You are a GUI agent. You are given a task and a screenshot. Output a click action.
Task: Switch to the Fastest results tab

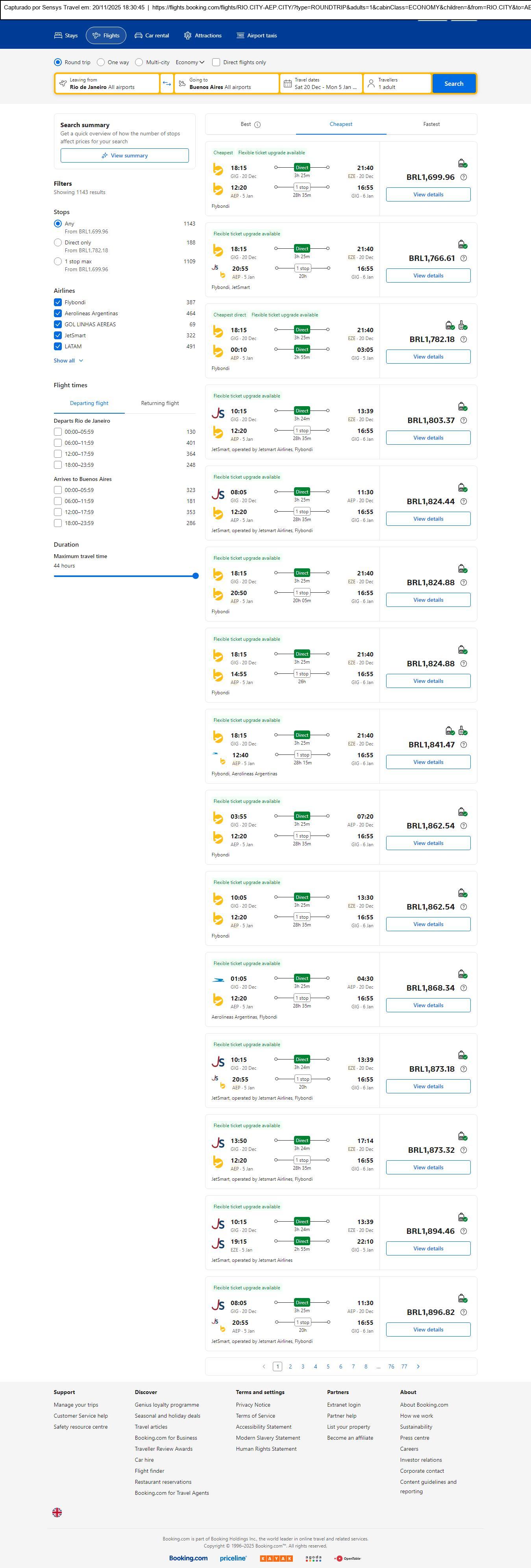(431, 124)
